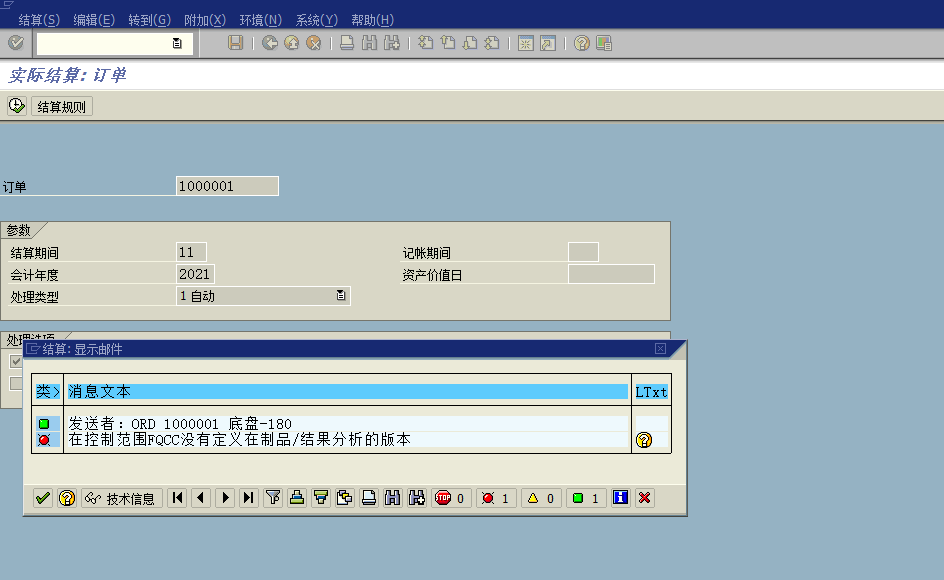Screen dimensions: 944x580
Task: Toggle the yellow warning messages filter showing 0
Action: pos(541,498)
